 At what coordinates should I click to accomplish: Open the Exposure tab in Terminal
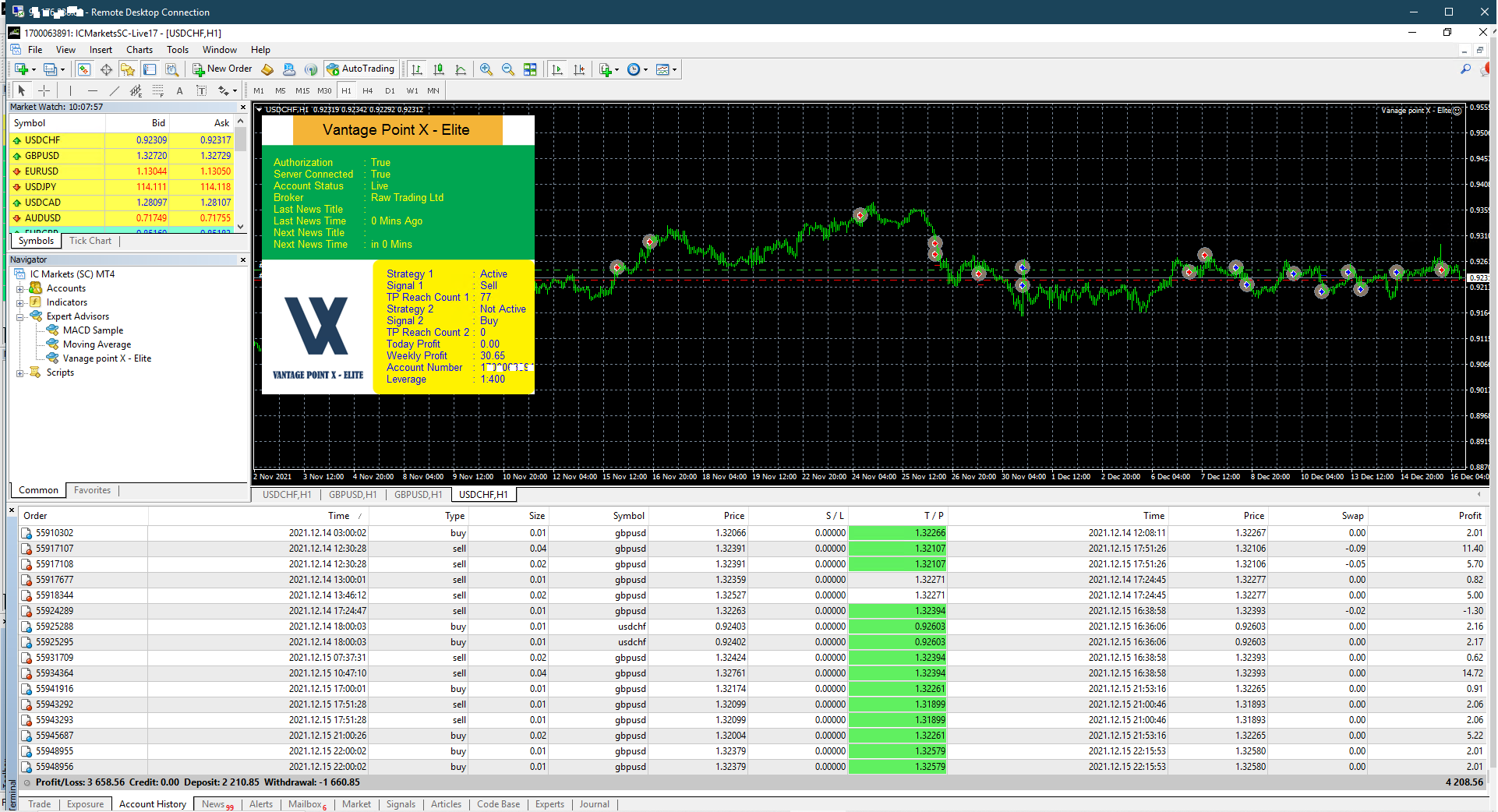pos(85,804)
